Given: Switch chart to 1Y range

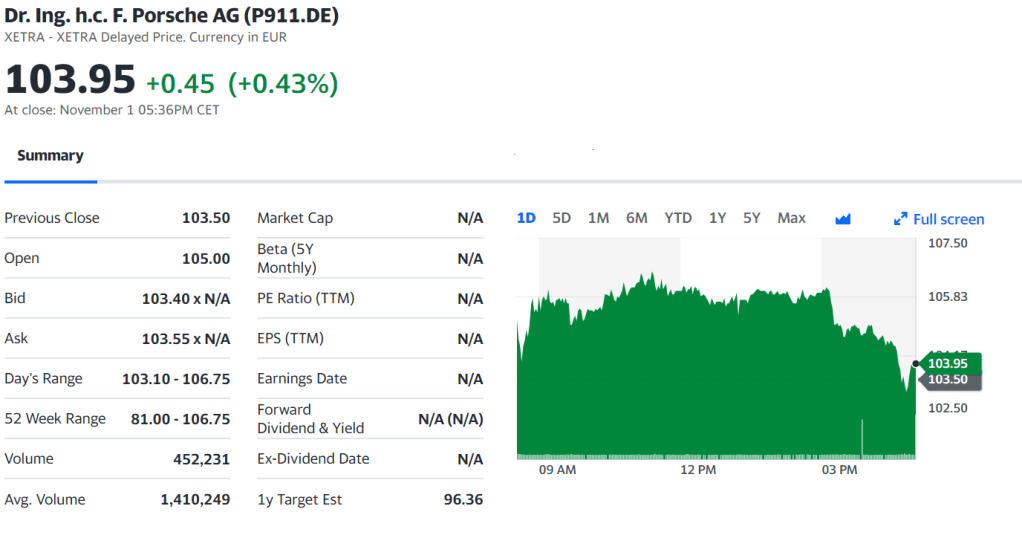Looking at the screenshot, I should [717, 218].
